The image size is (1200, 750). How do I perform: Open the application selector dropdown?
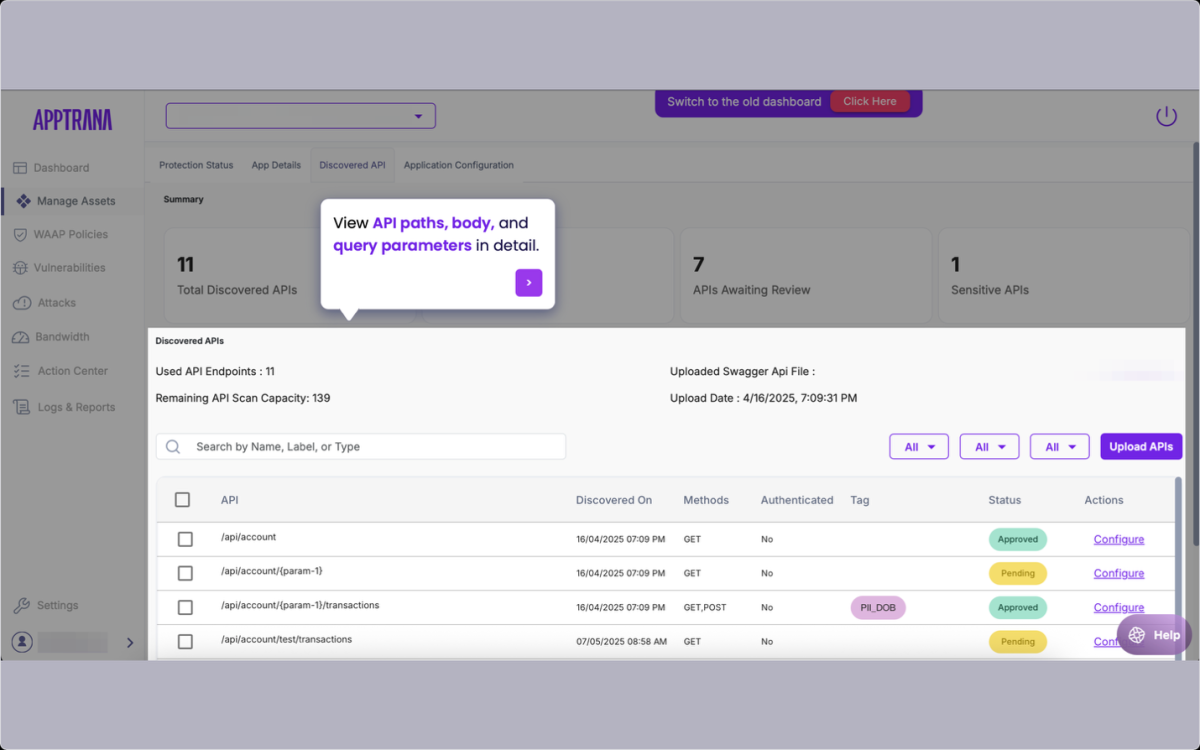[300, 115]
